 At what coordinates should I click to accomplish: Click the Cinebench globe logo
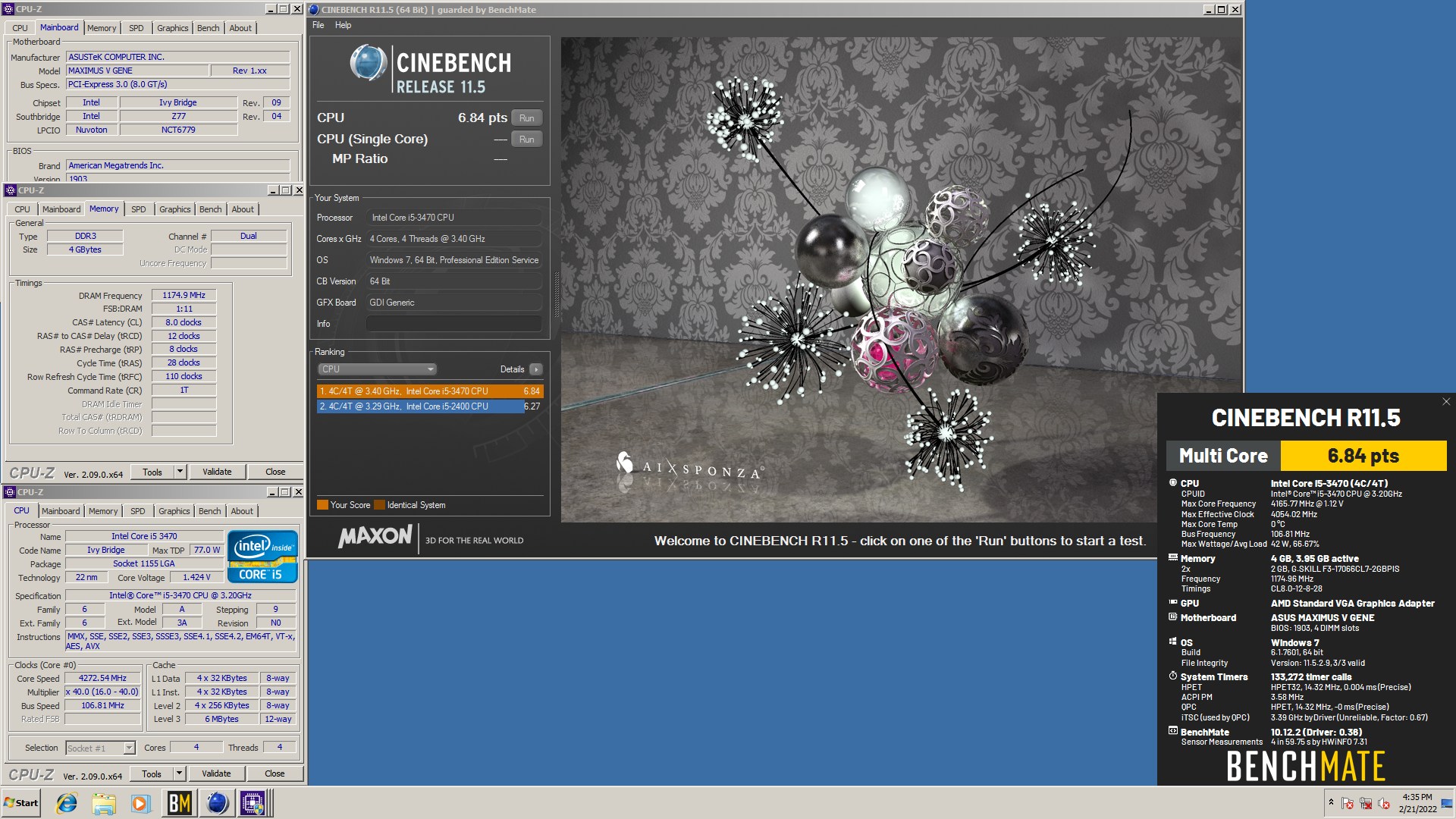point(368,63)
